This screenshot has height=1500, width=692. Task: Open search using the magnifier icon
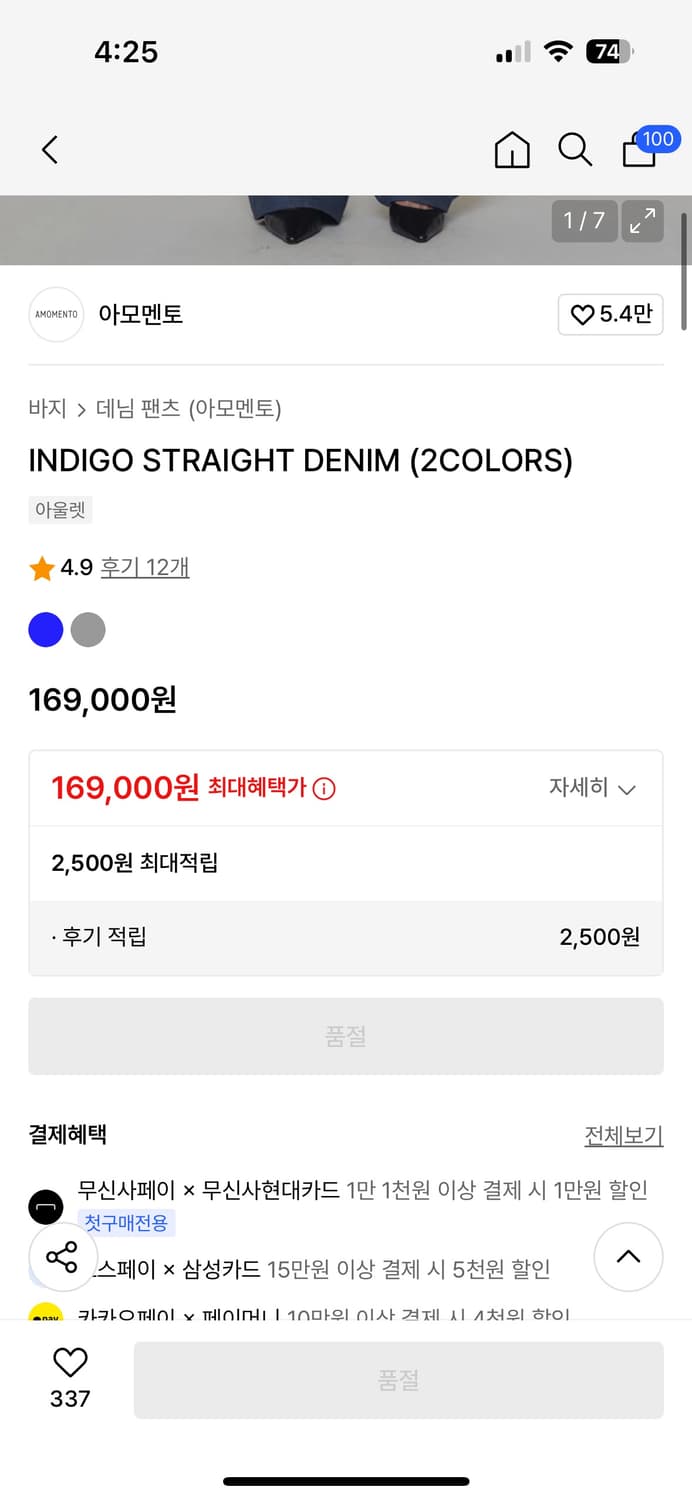tap(574, 150)
